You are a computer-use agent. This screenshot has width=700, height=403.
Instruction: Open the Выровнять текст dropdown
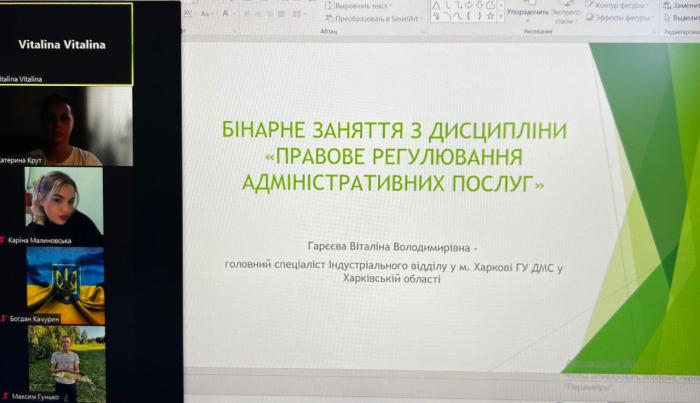pyautogui.click(x=358, y=6)
